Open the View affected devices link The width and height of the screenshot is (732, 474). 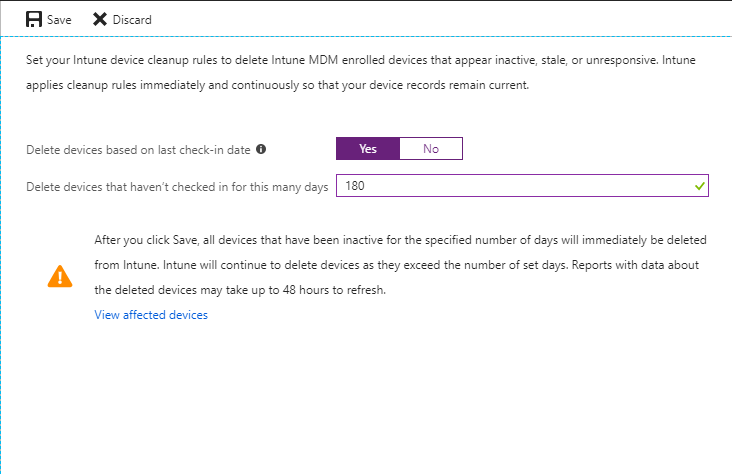pos(151,315)
